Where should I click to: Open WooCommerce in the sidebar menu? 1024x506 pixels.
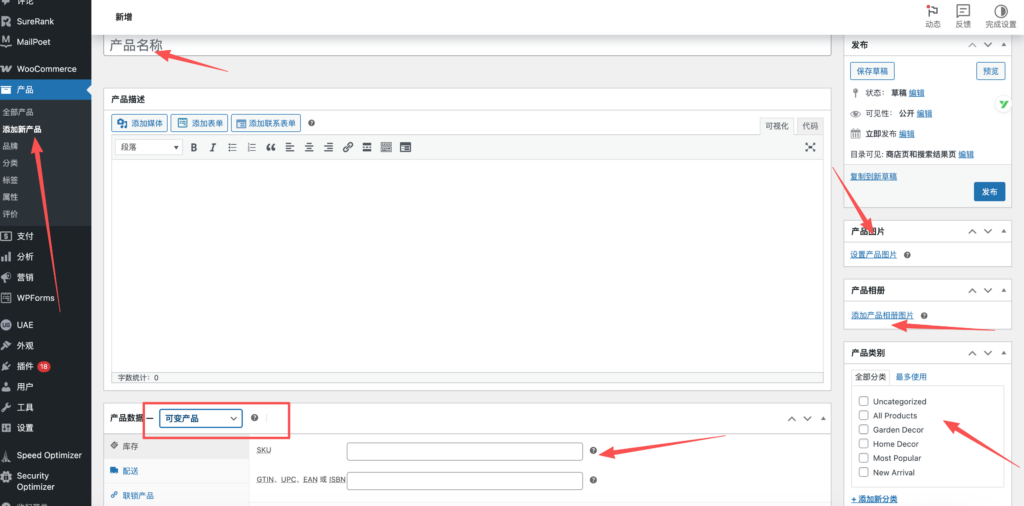click(46, 69)
